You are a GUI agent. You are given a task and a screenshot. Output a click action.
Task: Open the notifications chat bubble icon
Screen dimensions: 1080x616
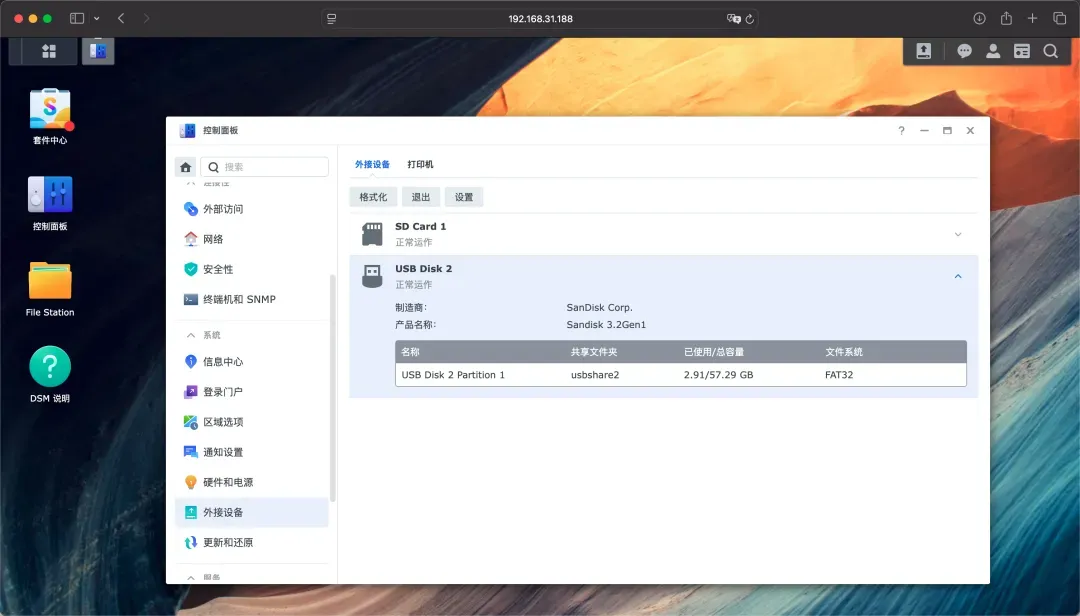[964, 51]
